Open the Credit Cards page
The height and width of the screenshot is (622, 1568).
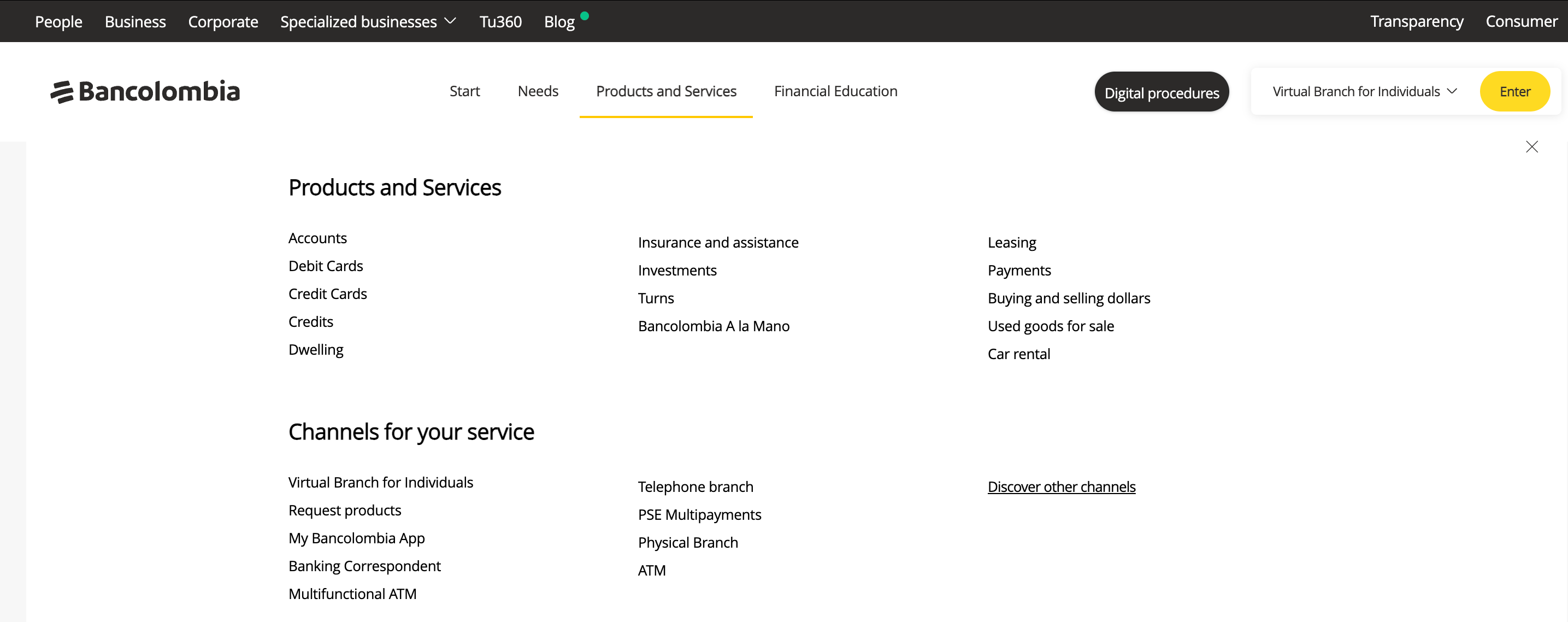(327, 294)
